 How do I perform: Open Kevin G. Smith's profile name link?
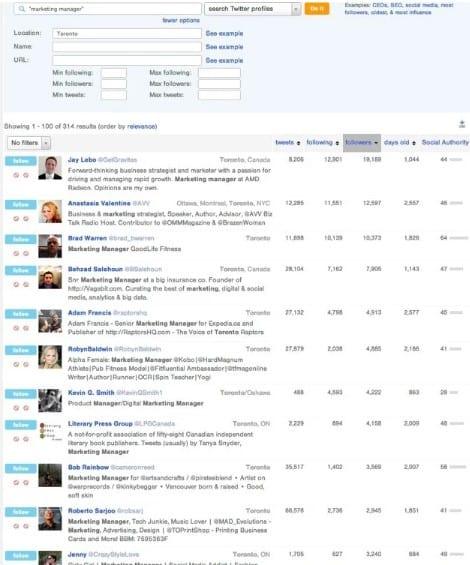point(91,393)
